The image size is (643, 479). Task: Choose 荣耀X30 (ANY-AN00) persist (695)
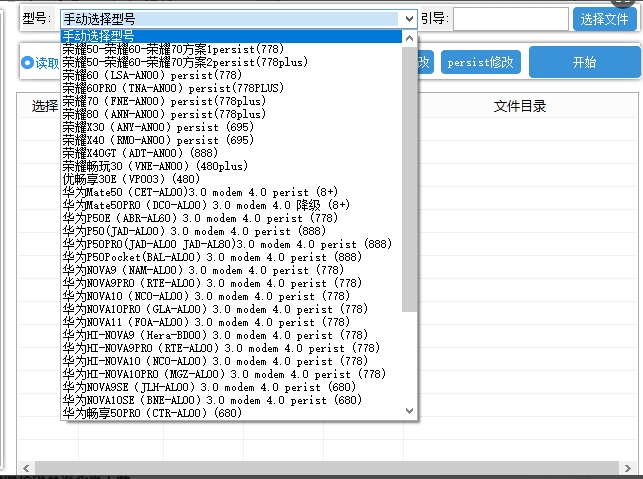[231, 127]
